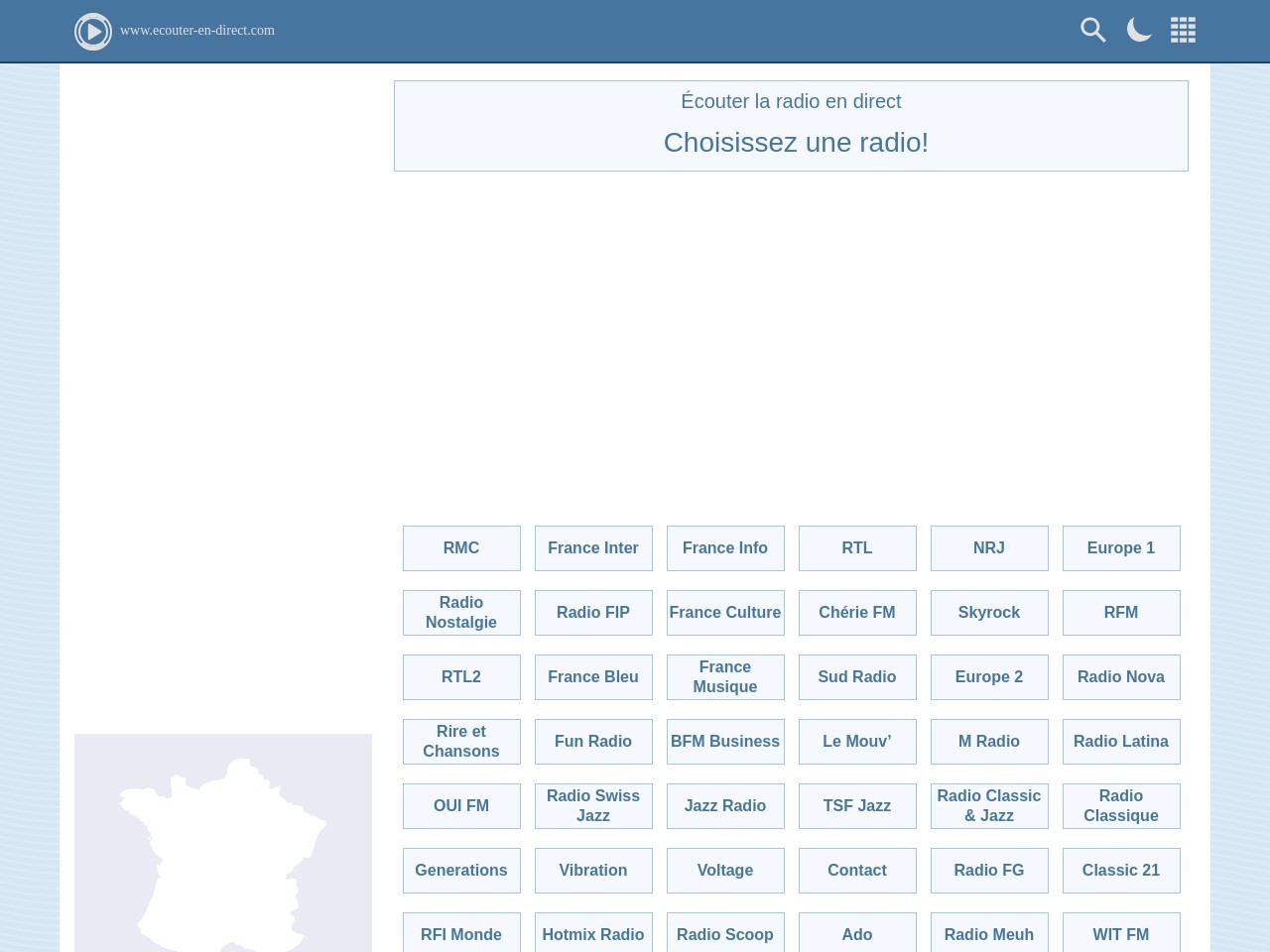Choose Radio Classique
Image resolution: width=1270 pixels, height=952 pixels.
tap(1121, 806)
